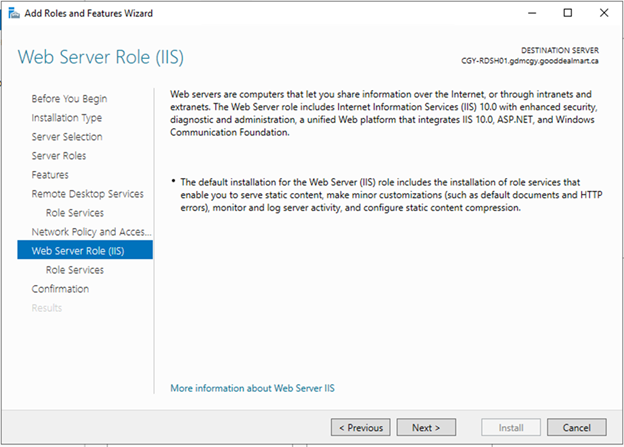Click the wizard icon in title bar

click(x=14, y=13)
